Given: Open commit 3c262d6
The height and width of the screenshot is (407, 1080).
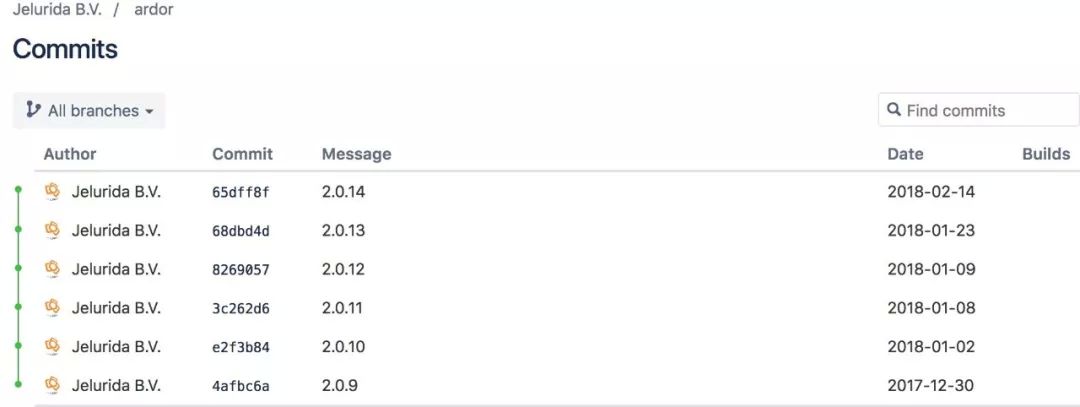Looking at the screenshot, I should (240, 308).
